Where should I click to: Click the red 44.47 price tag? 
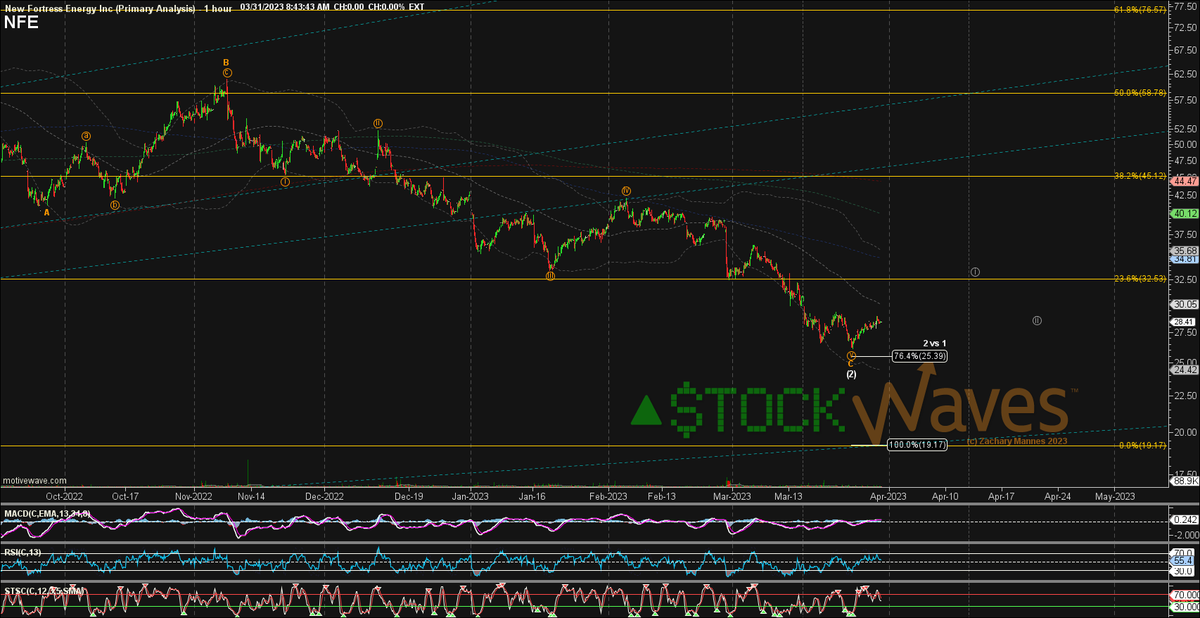click(1185, 180)
